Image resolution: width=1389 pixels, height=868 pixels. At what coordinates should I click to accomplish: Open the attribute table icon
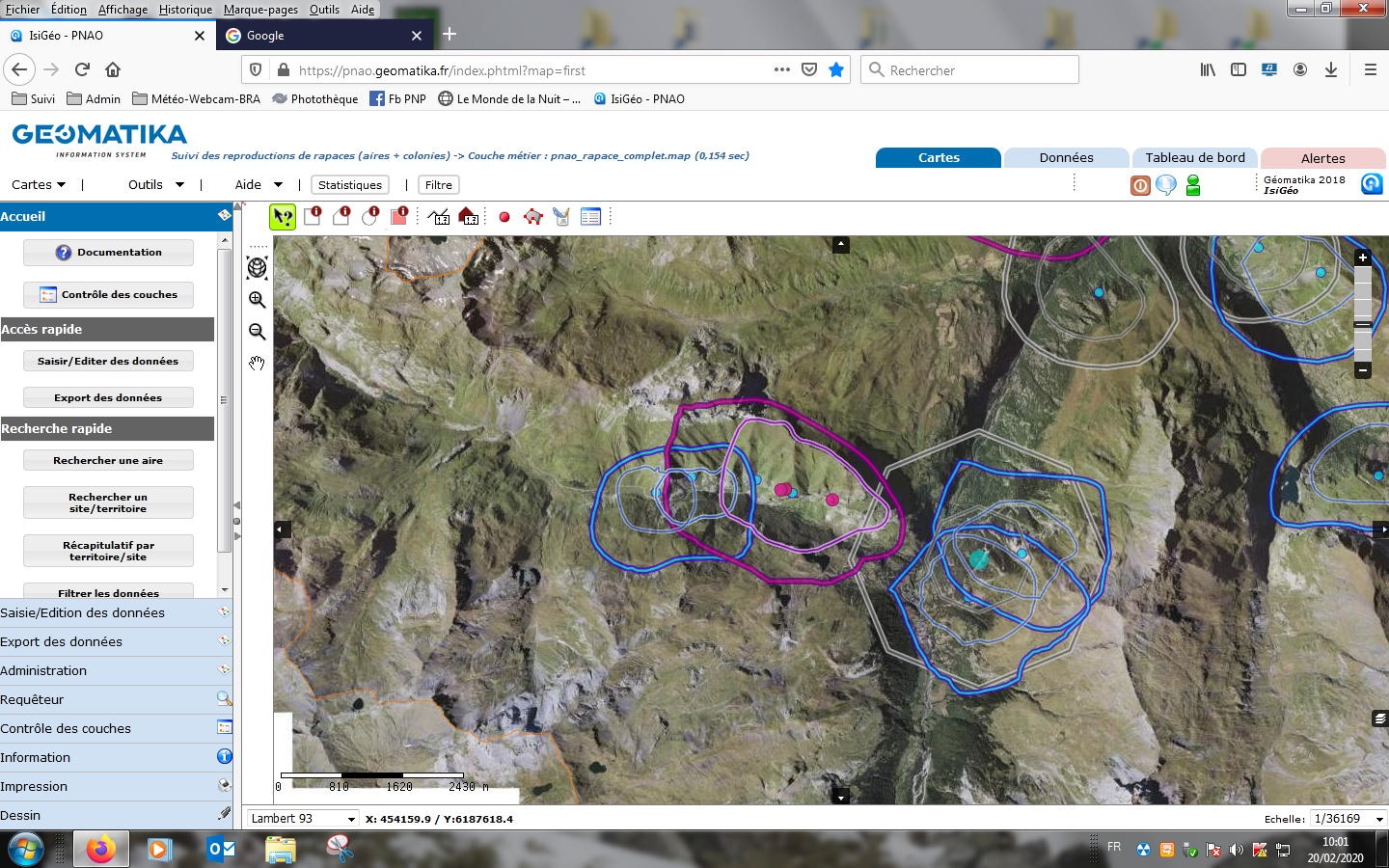[x=590, y=217]
